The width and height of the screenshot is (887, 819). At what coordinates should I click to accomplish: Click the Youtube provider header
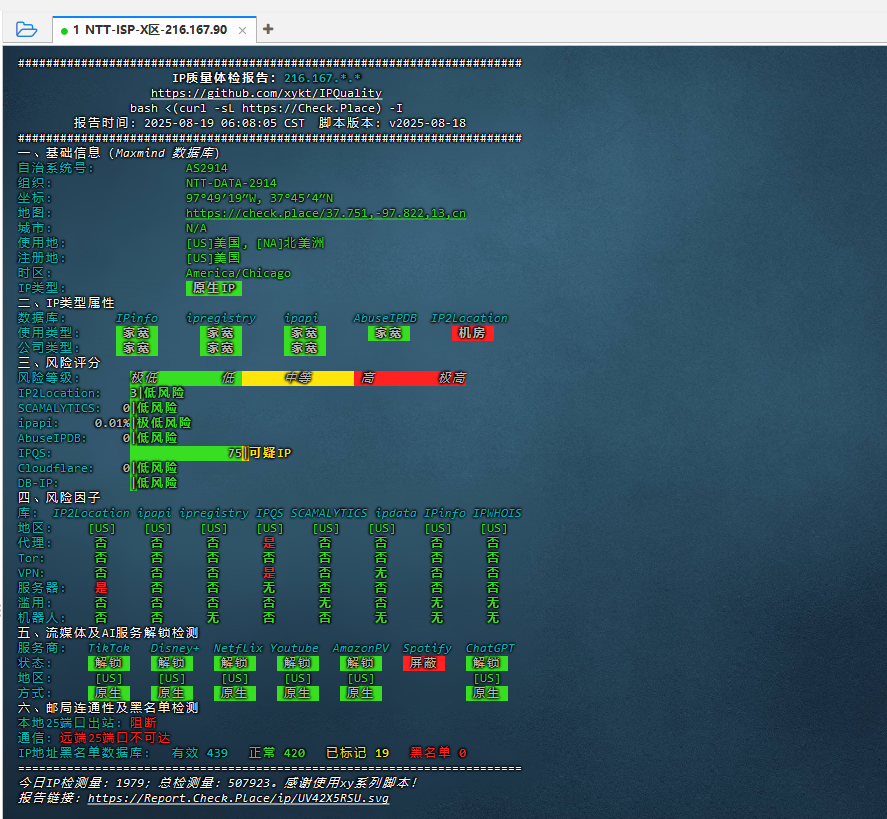[x=294, y=648]
